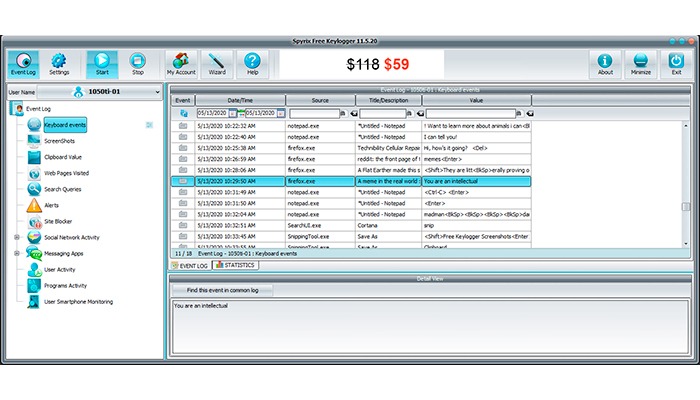The image size is (700, 400).
Task: Click the filter icon under the Event column
Action: tap(183, 113)
